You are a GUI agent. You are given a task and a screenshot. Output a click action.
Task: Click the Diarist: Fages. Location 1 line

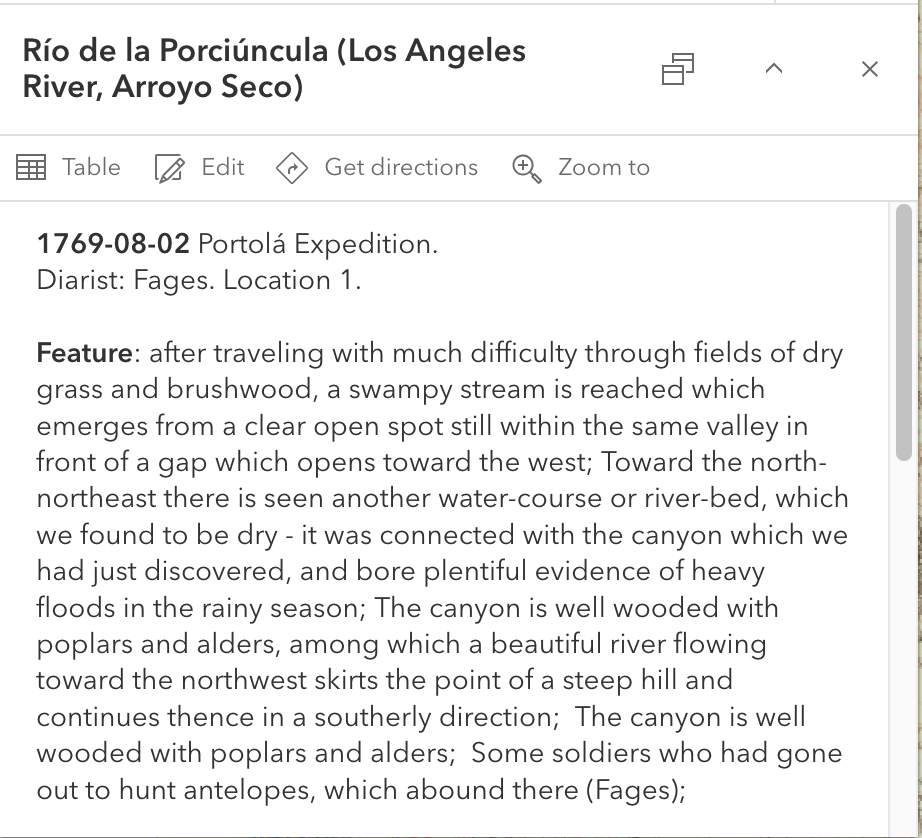coord(199,281)
